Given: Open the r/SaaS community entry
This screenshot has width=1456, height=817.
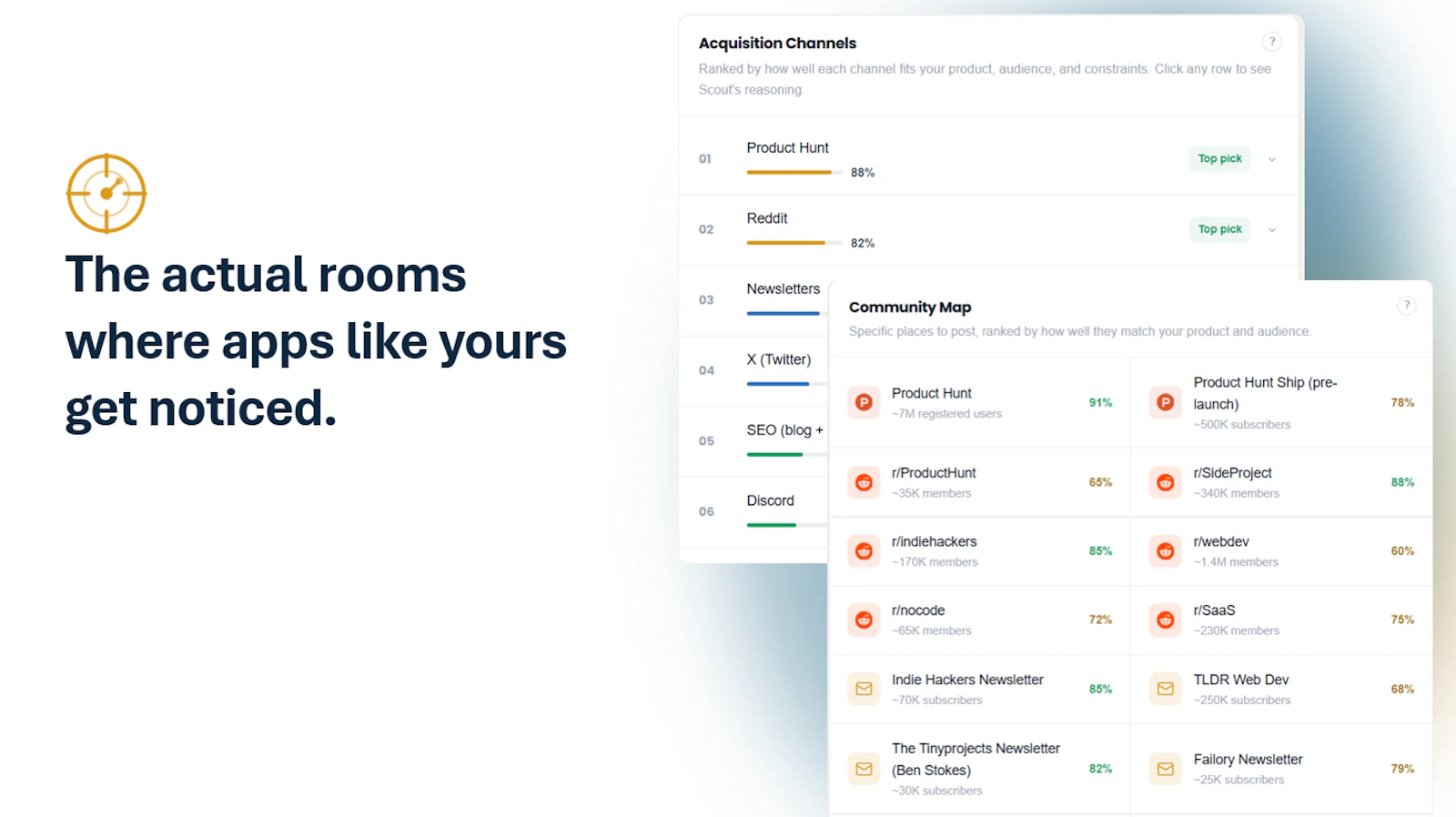Looking at the screenshot, I should tap(1282, 620).
